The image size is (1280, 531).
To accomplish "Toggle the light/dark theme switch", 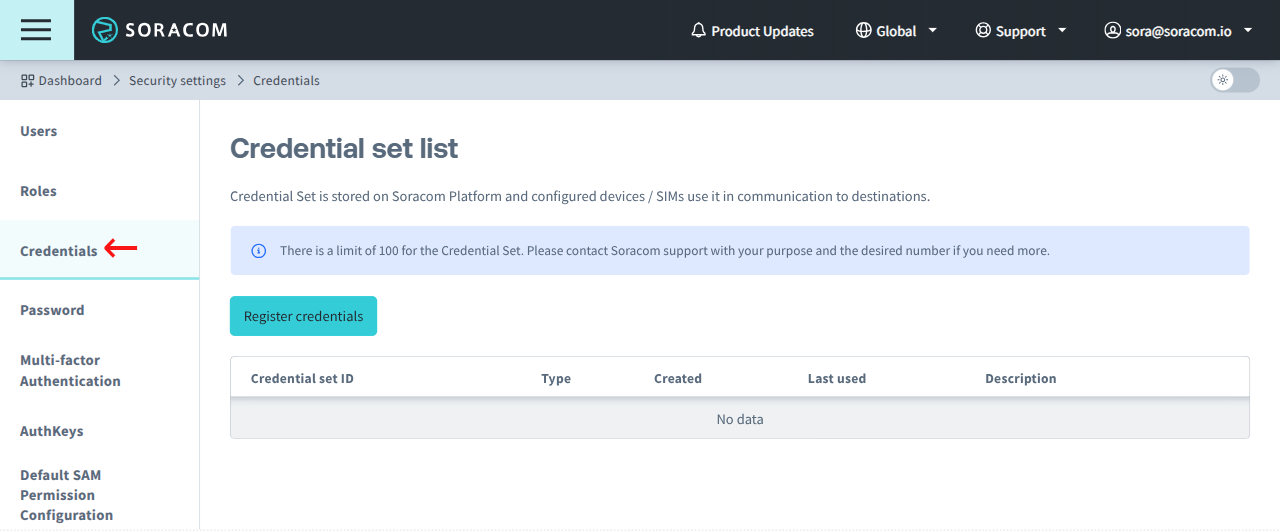I will pyautogui.click(x=1234, y=80).
